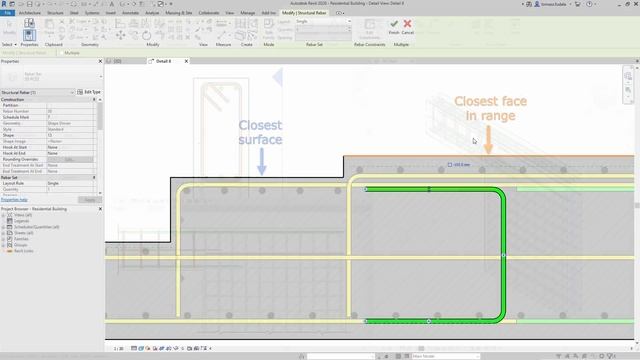Click the green Finish checkmark
Viewport: 640px width, 360px height.
pos(394,24)
